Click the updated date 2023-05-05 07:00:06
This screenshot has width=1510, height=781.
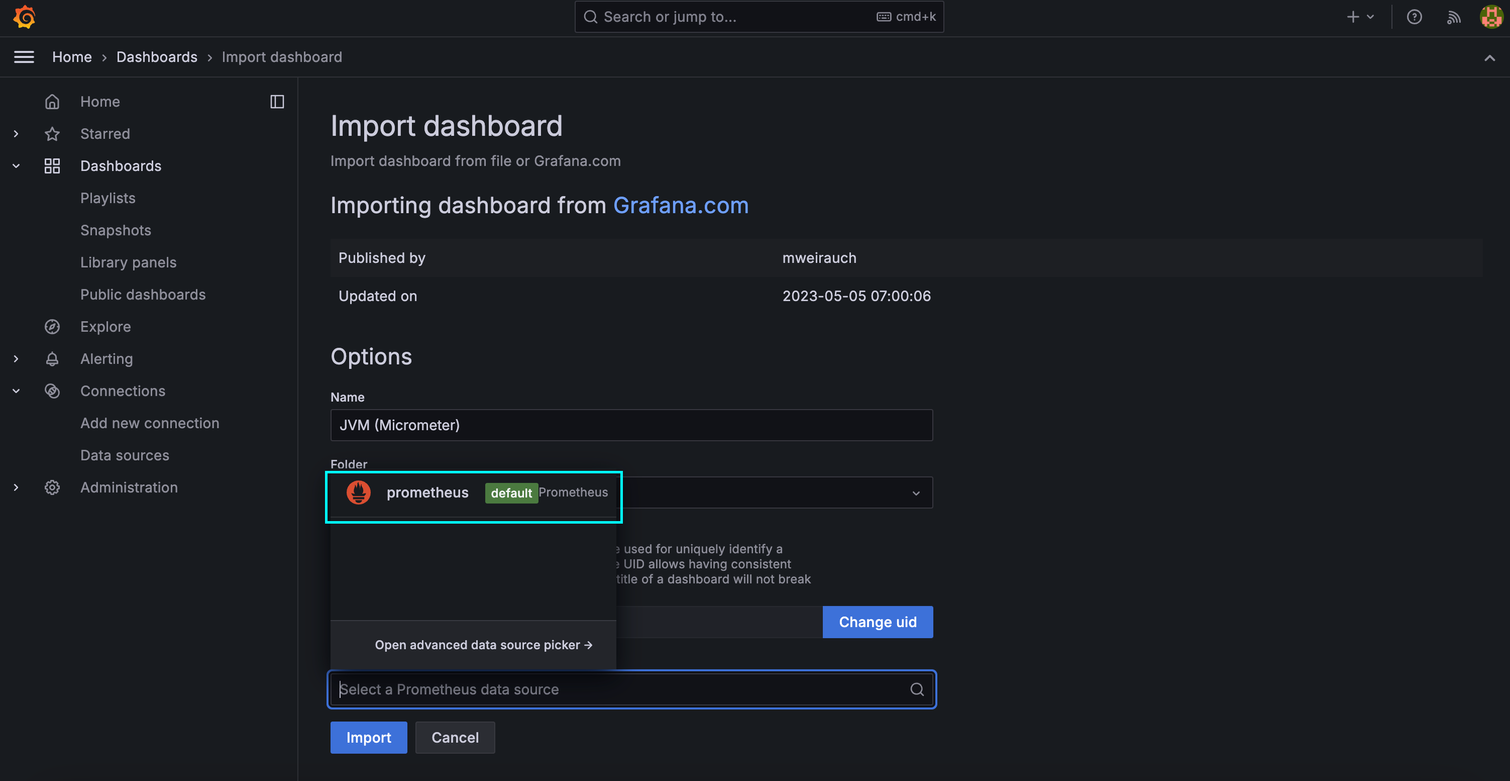857,296
